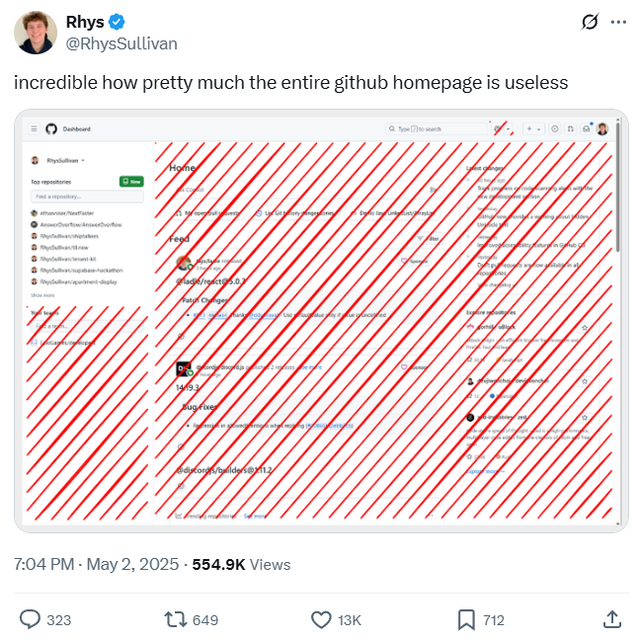Screen dimensions: 640x640
Task: Open Rhys's profile picture
Action: click(34, 32)
